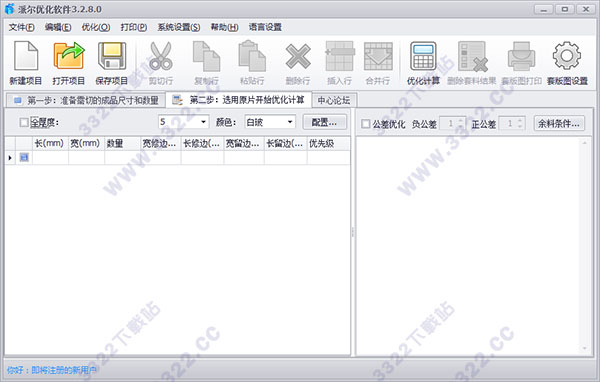Open the 语言设置 menu
This screenshot has height=382, width=600.
tap(265, 27)
